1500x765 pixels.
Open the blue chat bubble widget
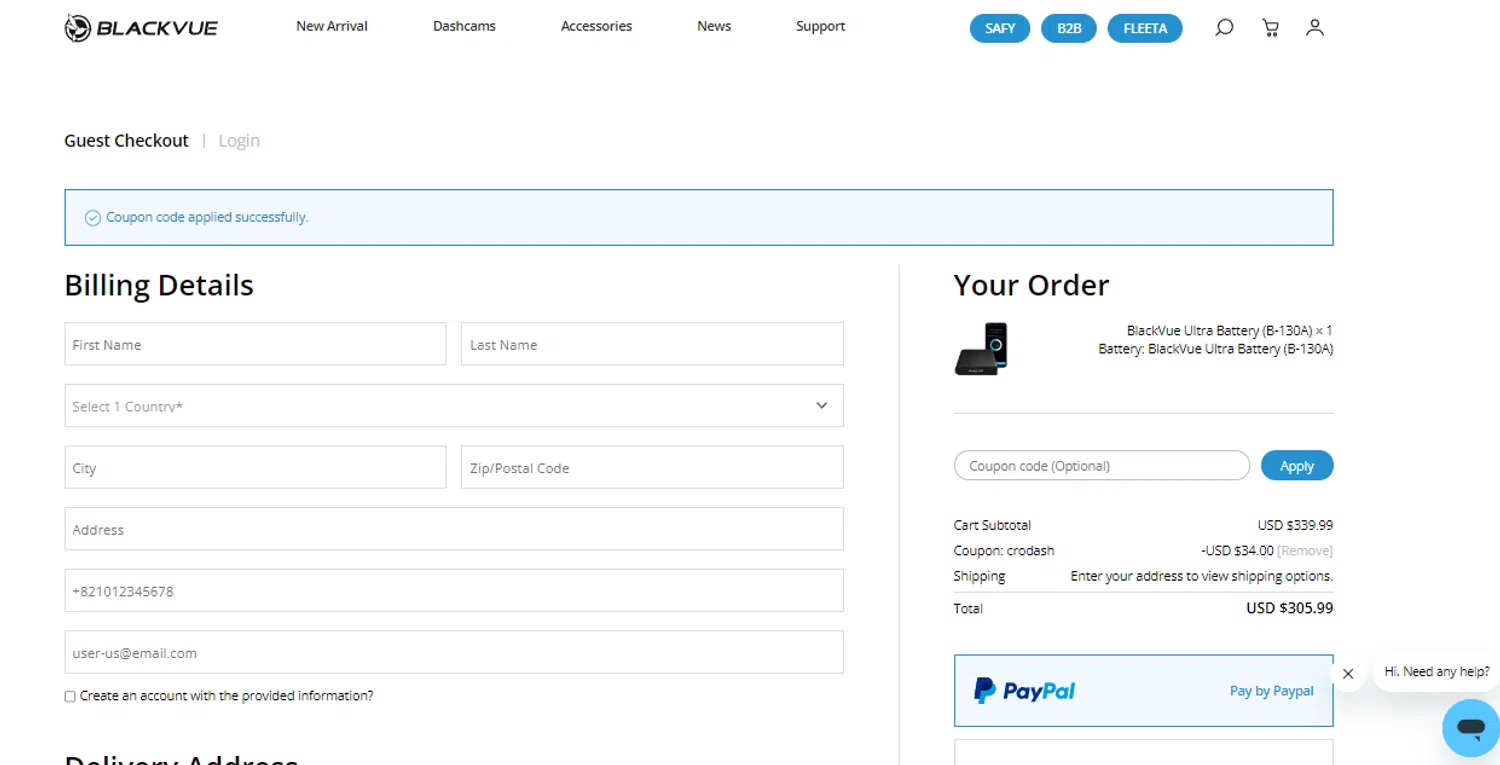pyautogui.click(x=1470, y=727)
